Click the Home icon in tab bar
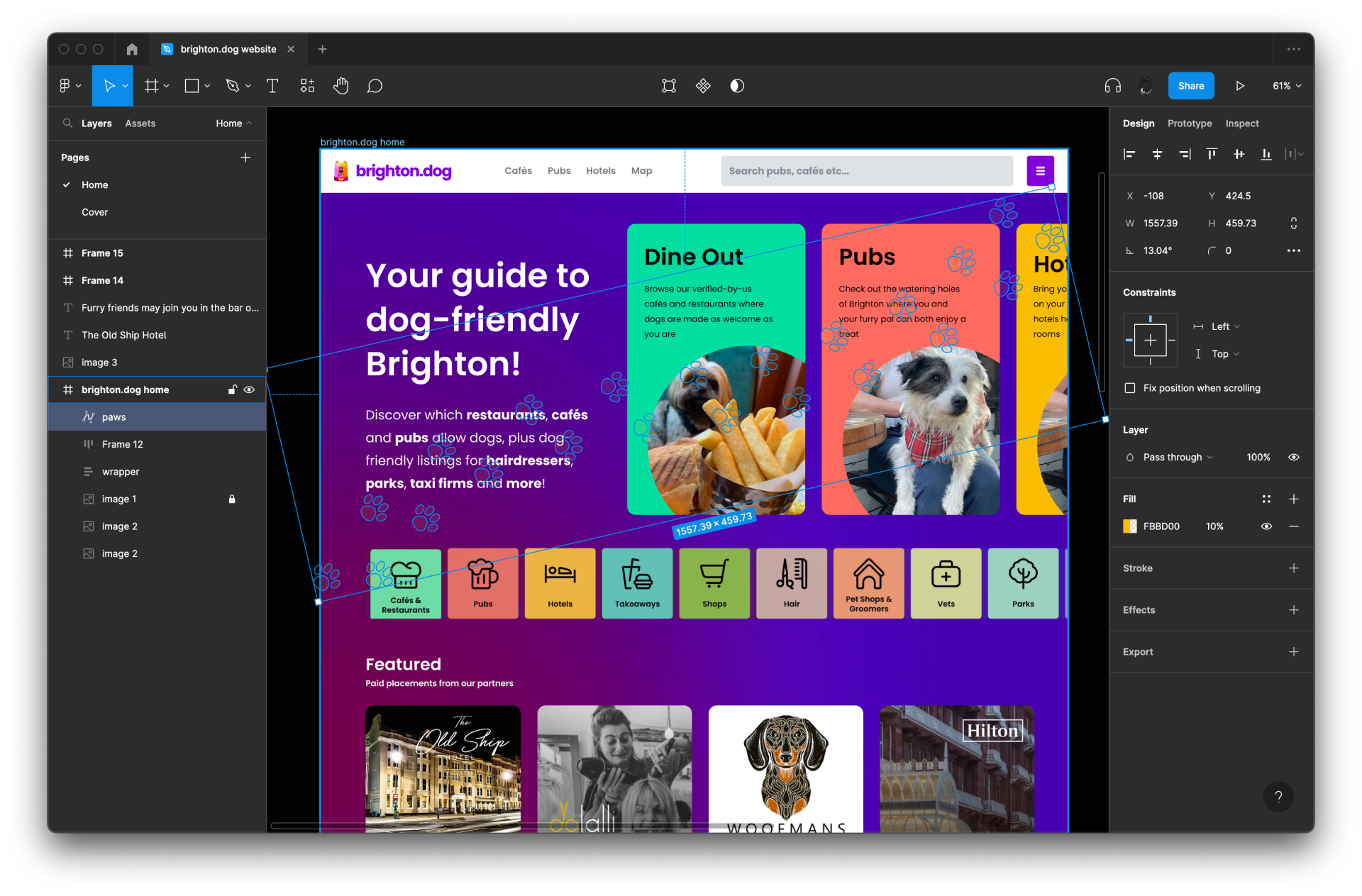Viewport: 1362px width, 896px height. (132, 49)
